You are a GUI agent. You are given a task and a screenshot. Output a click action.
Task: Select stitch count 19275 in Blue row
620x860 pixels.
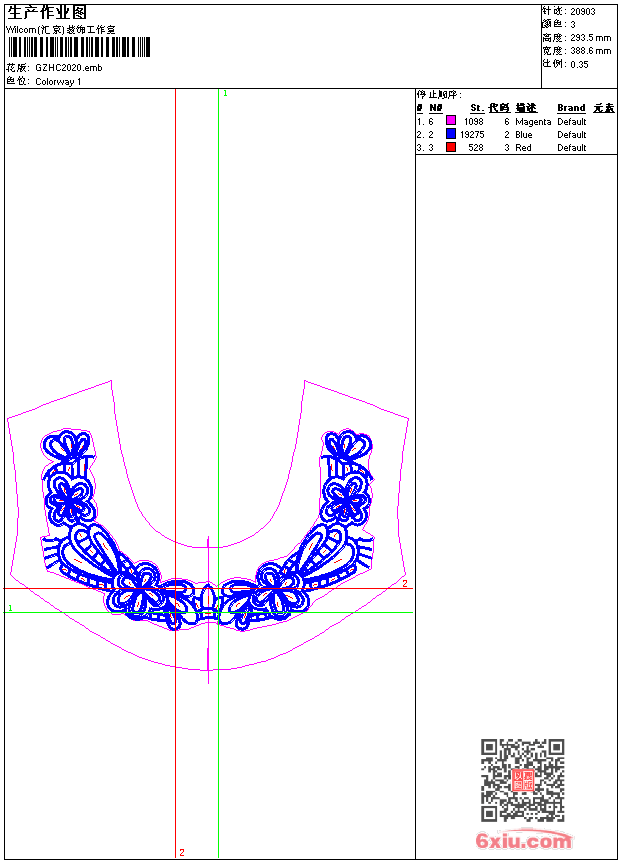[x=472, y=135]
